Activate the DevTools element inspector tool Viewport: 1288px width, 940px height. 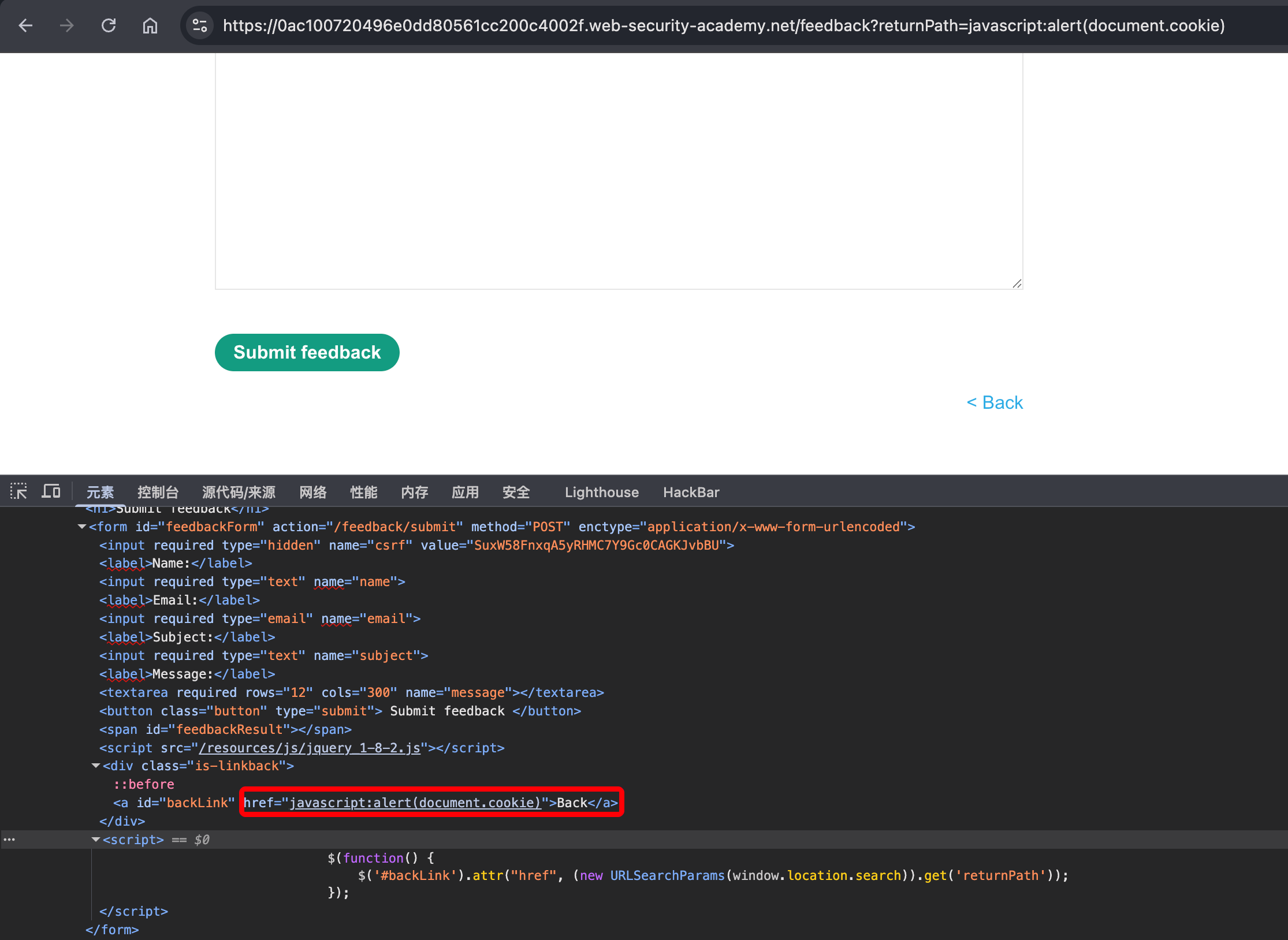pyautogui.click(x=18, y=492)
